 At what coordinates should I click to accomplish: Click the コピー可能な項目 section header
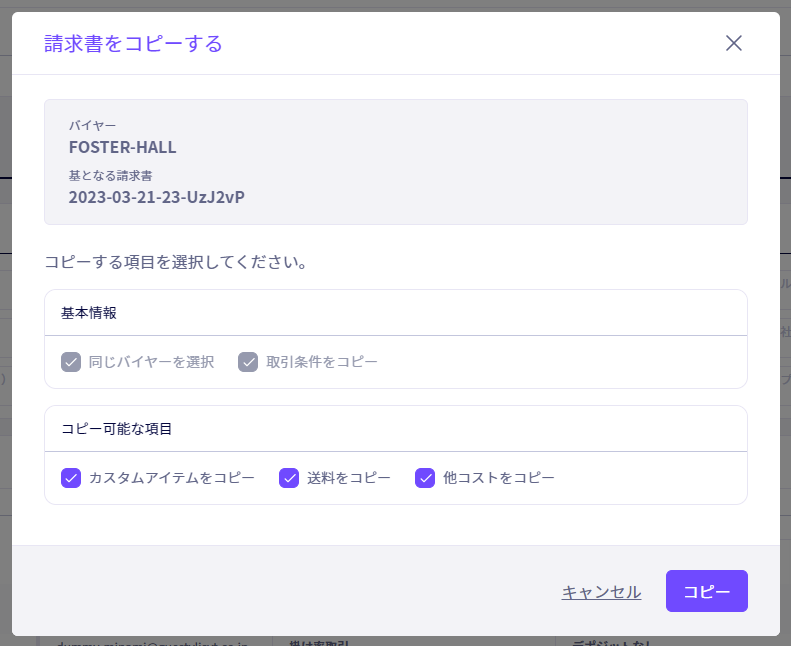117,429
